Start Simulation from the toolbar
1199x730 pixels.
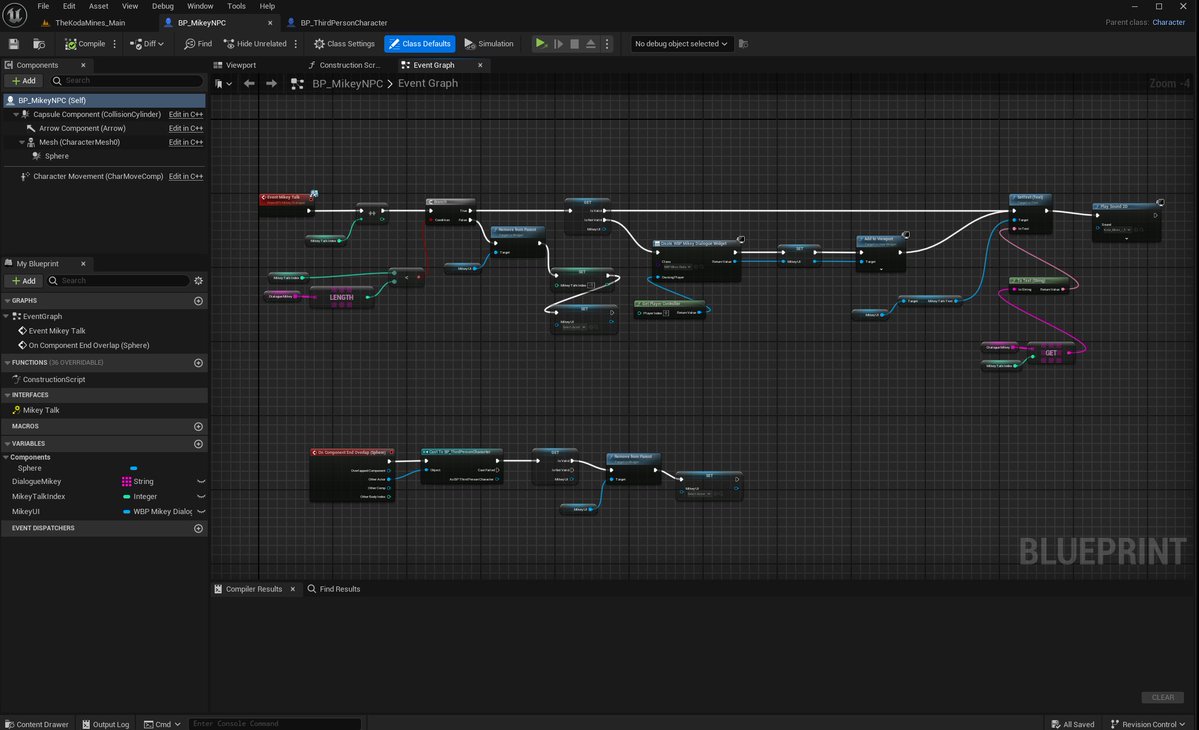tap(489, 43)
